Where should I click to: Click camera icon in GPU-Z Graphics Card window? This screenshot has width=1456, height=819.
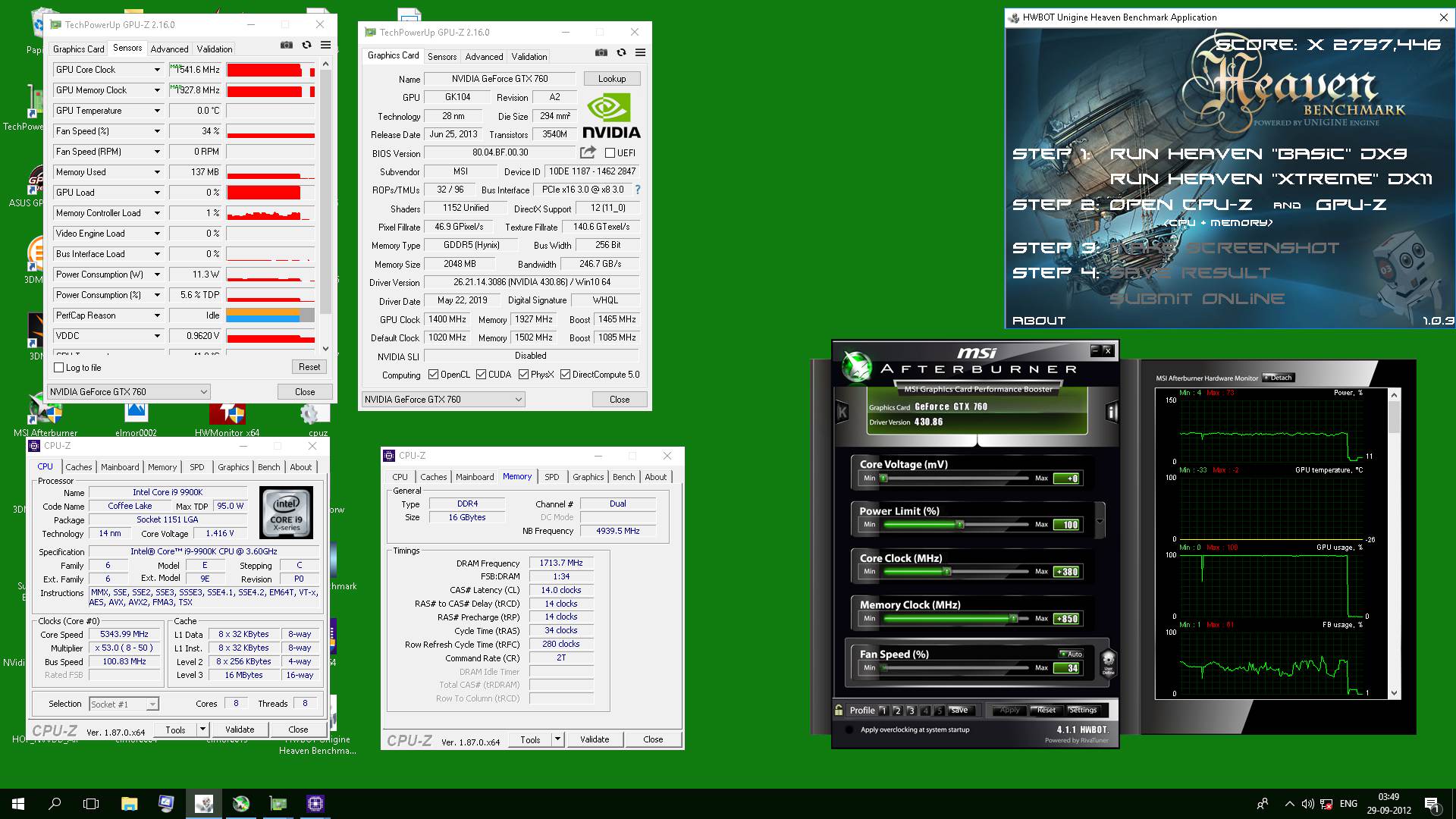[x=601, y=53]
